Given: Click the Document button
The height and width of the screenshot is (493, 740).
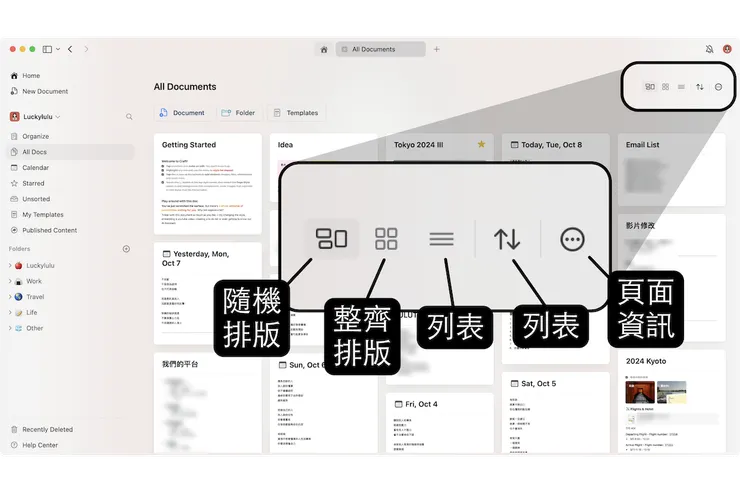Looking at the screenshot, I should [x=182, y=113].
